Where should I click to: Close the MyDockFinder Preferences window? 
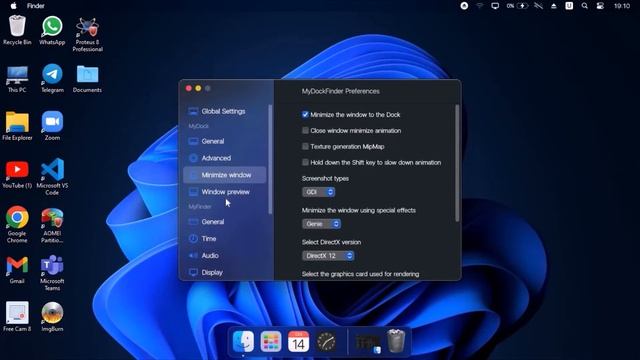tap(189, 88)
